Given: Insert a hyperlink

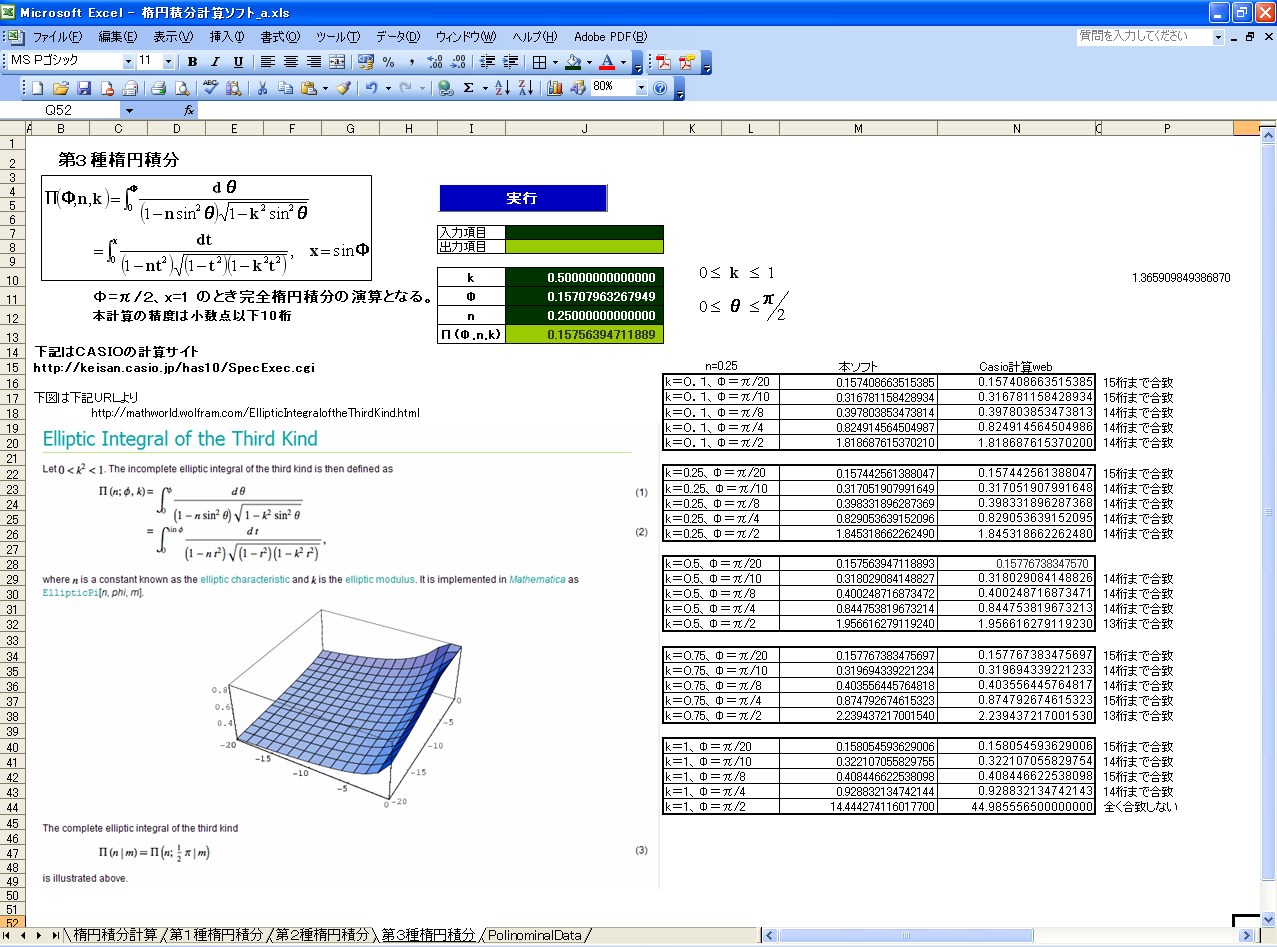Looking at the screenshot, I should tap(446, 88).
